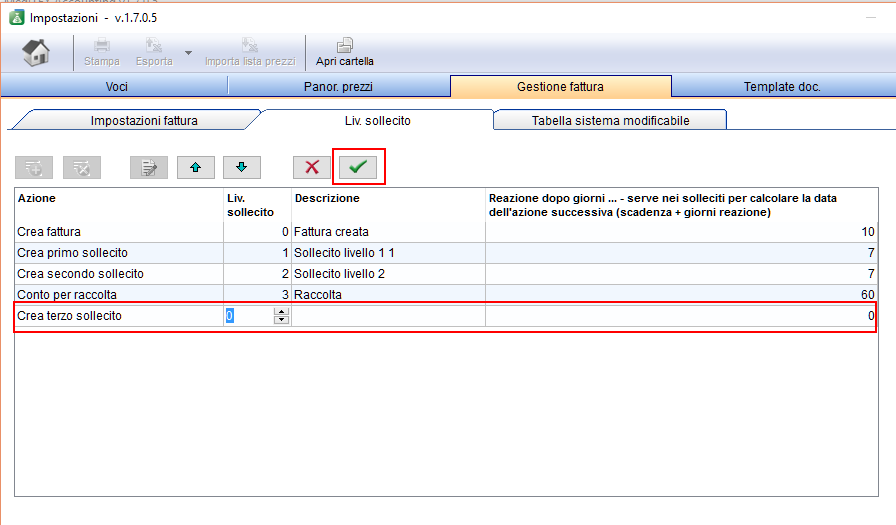896x525 pixels.
Task: Cancel changes with red X button
Action: (312, 167)
